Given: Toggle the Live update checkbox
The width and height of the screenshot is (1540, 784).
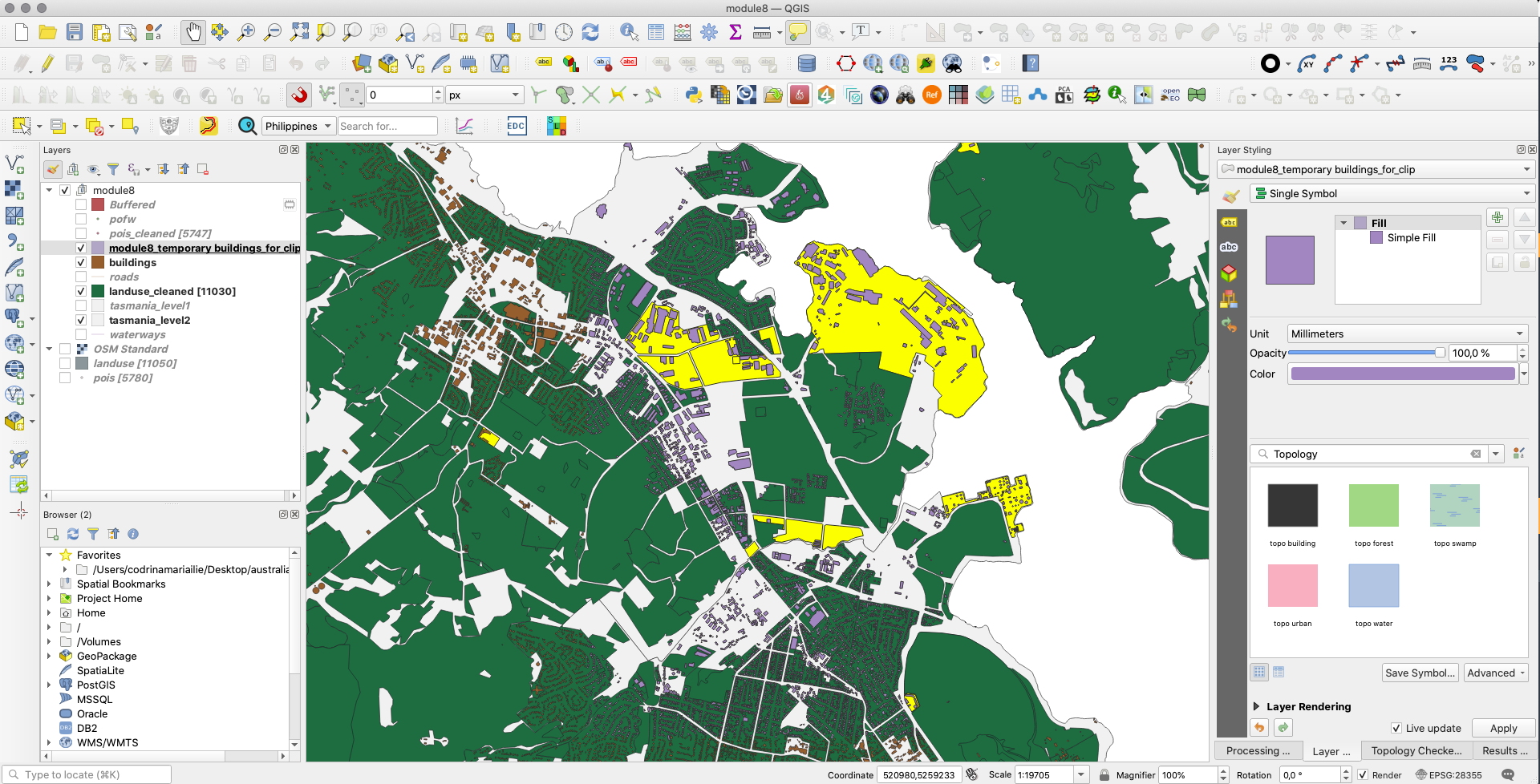Looking at the screenshot, I should [1396, 728].
